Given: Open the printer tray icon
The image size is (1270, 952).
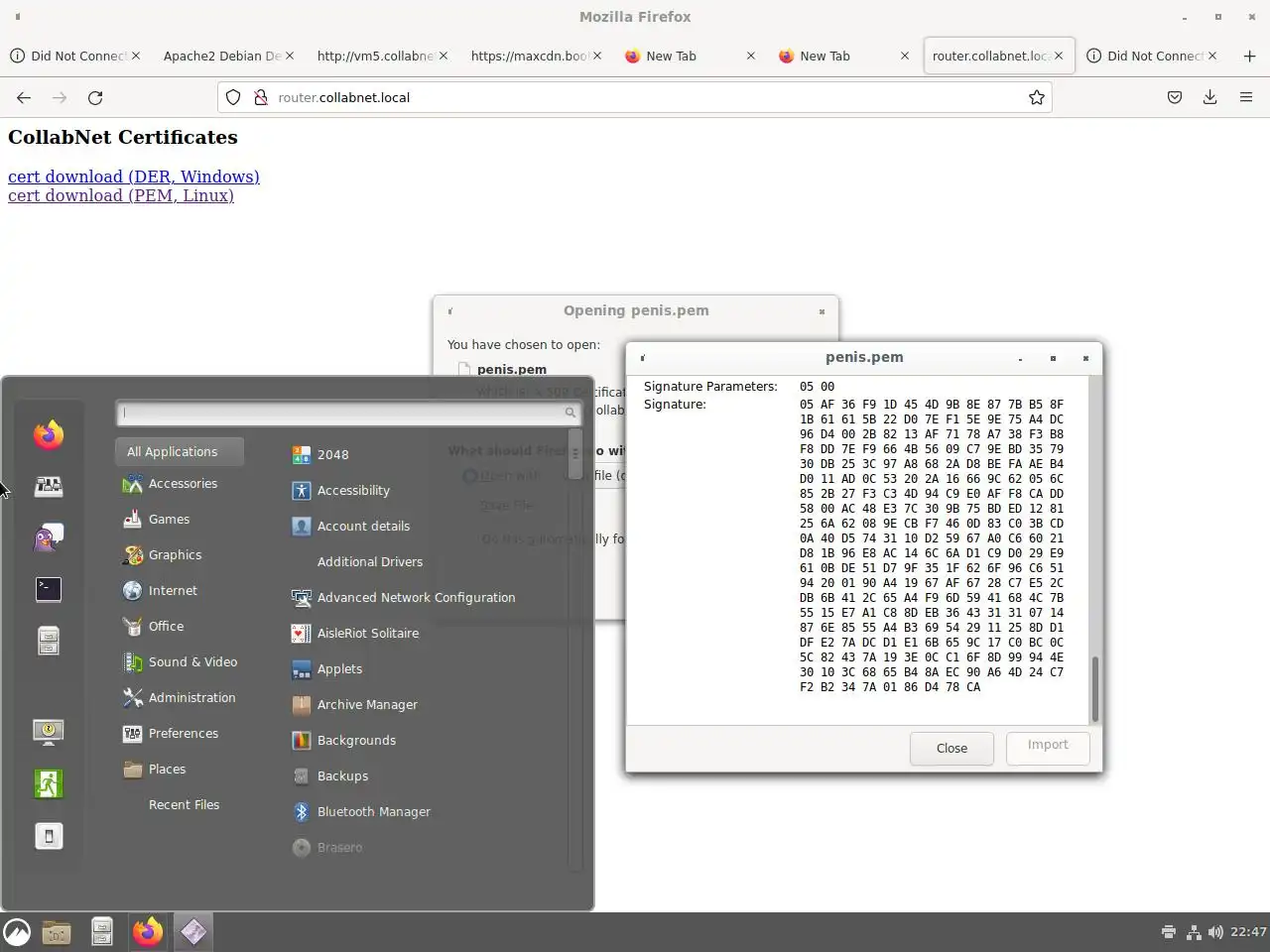Looking at the screenshot, I should pos(1169,932).
